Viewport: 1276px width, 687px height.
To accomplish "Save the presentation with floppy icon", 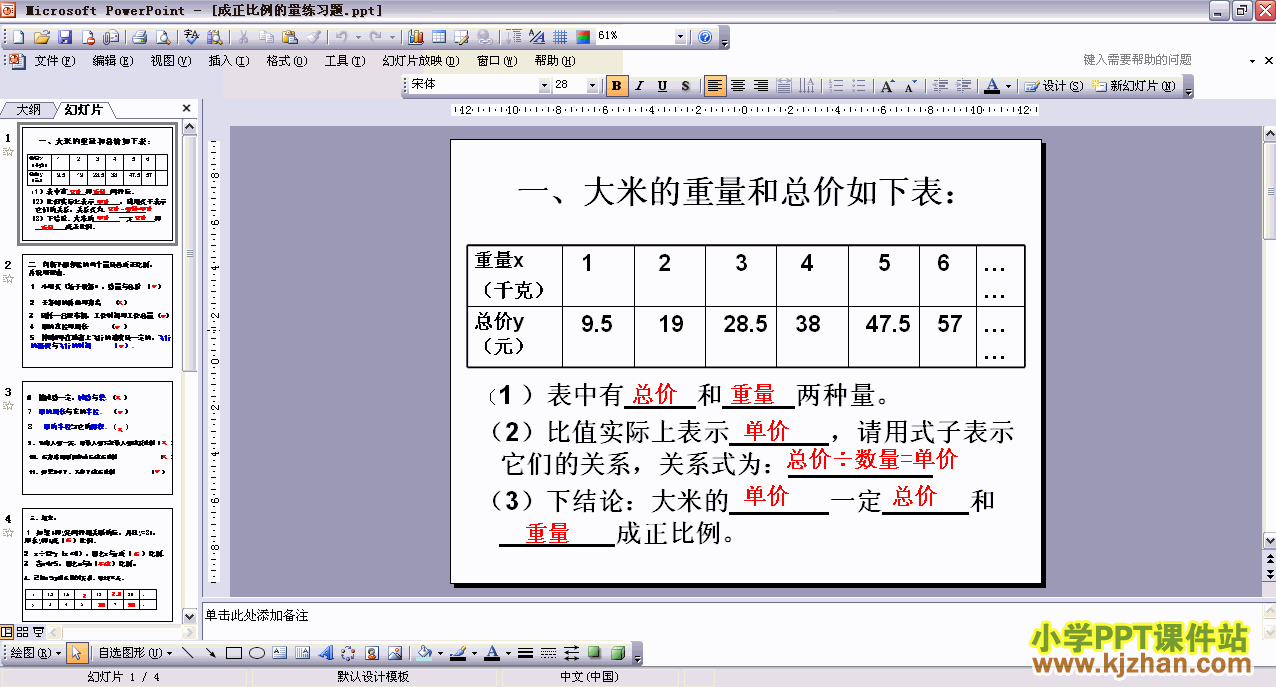I will coord(65,37).
